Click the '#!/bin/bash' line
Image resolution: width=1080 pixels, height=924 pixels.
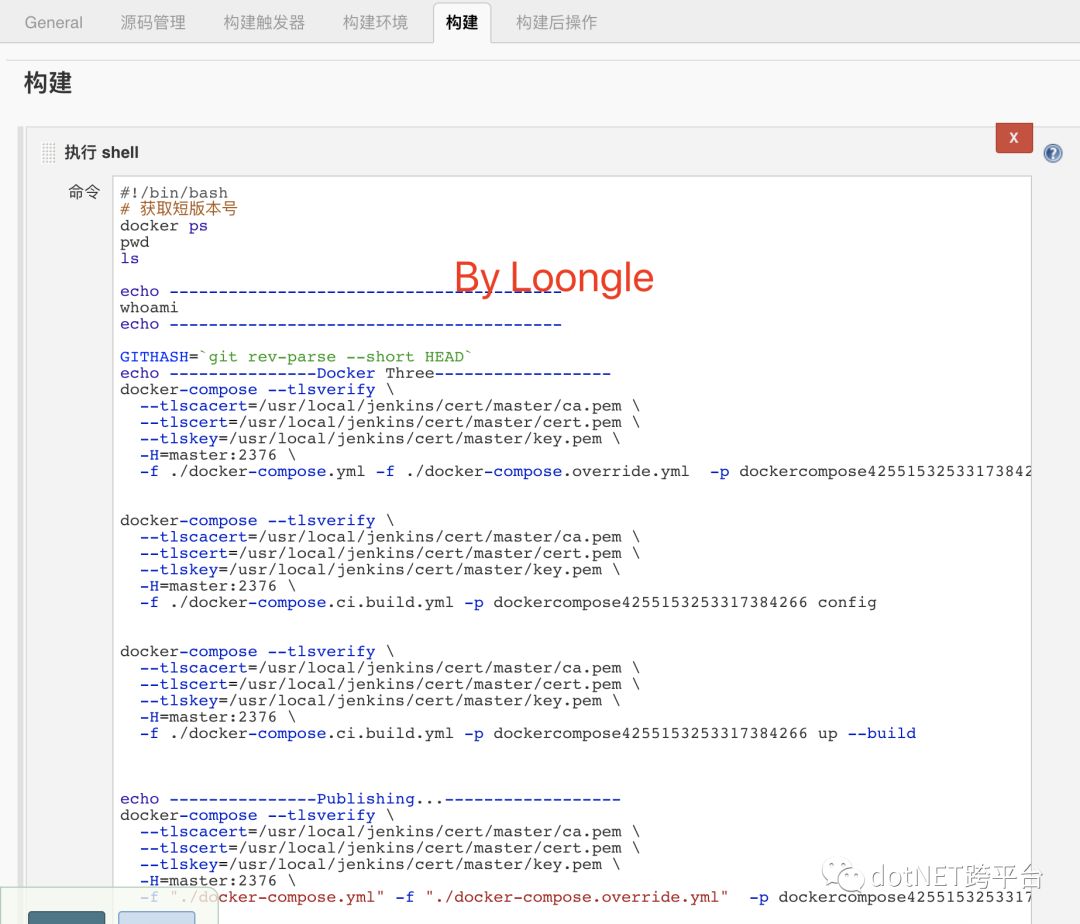(x=174, y=193)
